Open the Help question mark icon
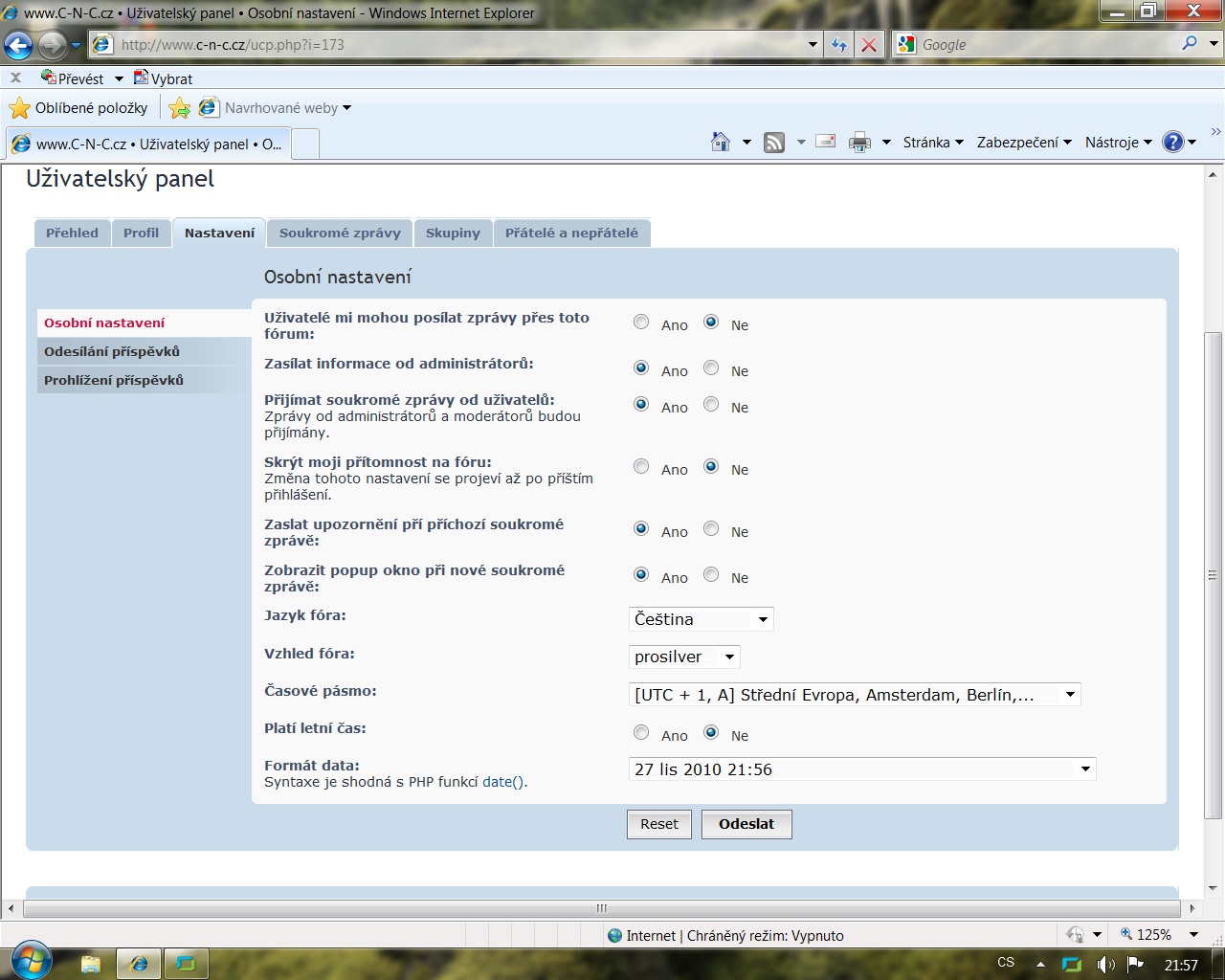The image size is (1225, 980). click(1172, 143)
